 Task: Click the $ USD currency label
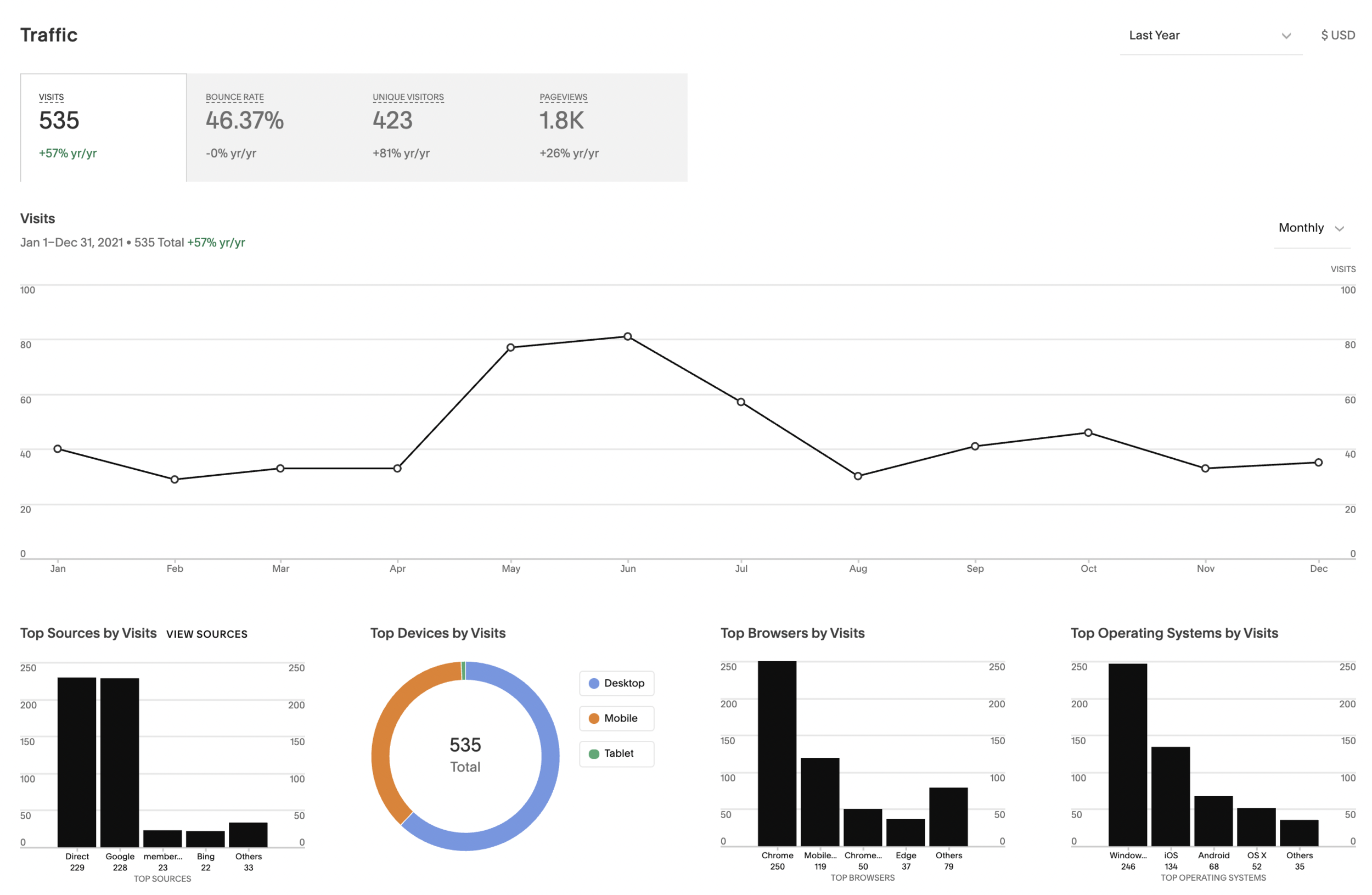(x=1337, y=36)
